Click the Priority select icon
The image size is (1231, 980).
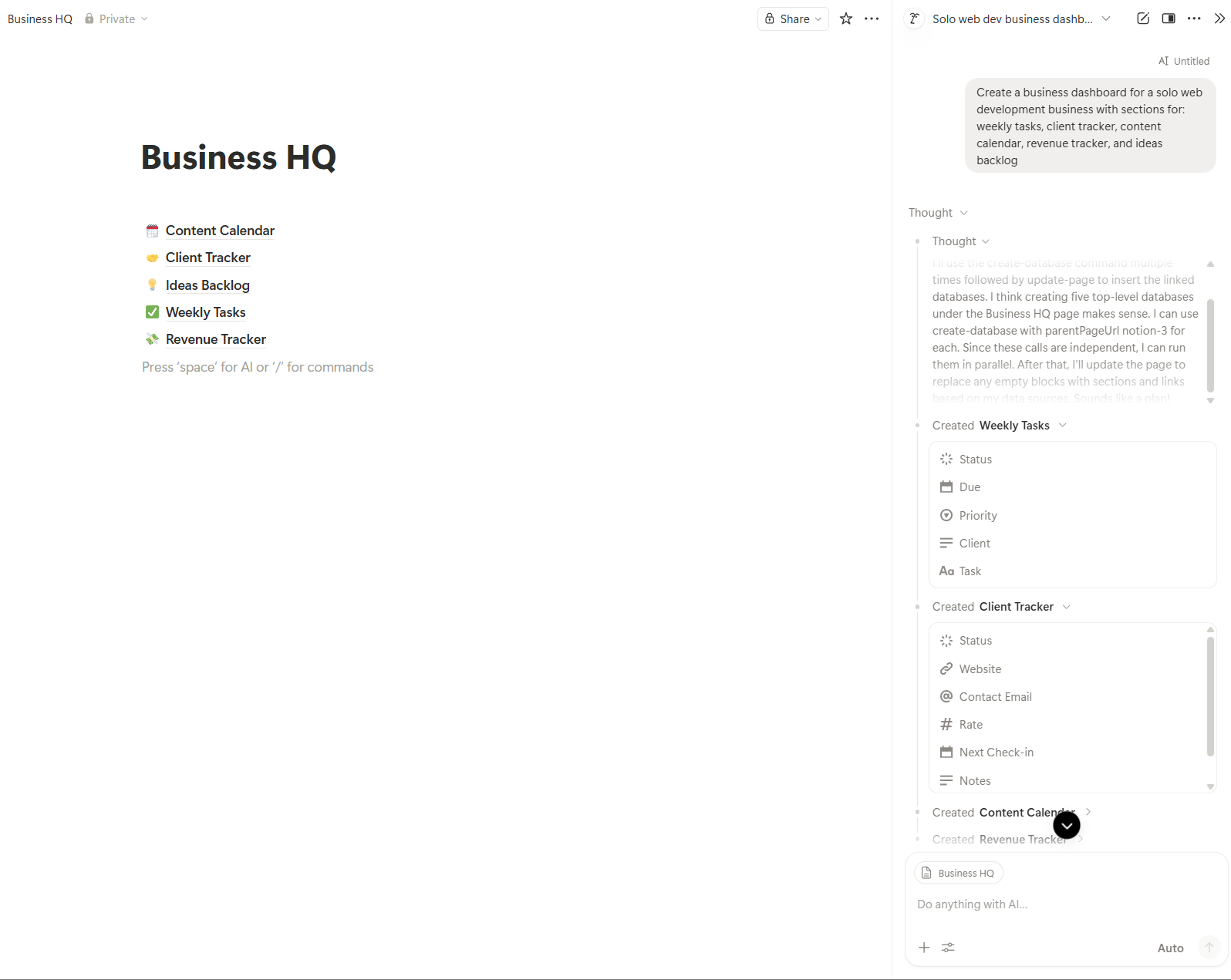(946, 515)
